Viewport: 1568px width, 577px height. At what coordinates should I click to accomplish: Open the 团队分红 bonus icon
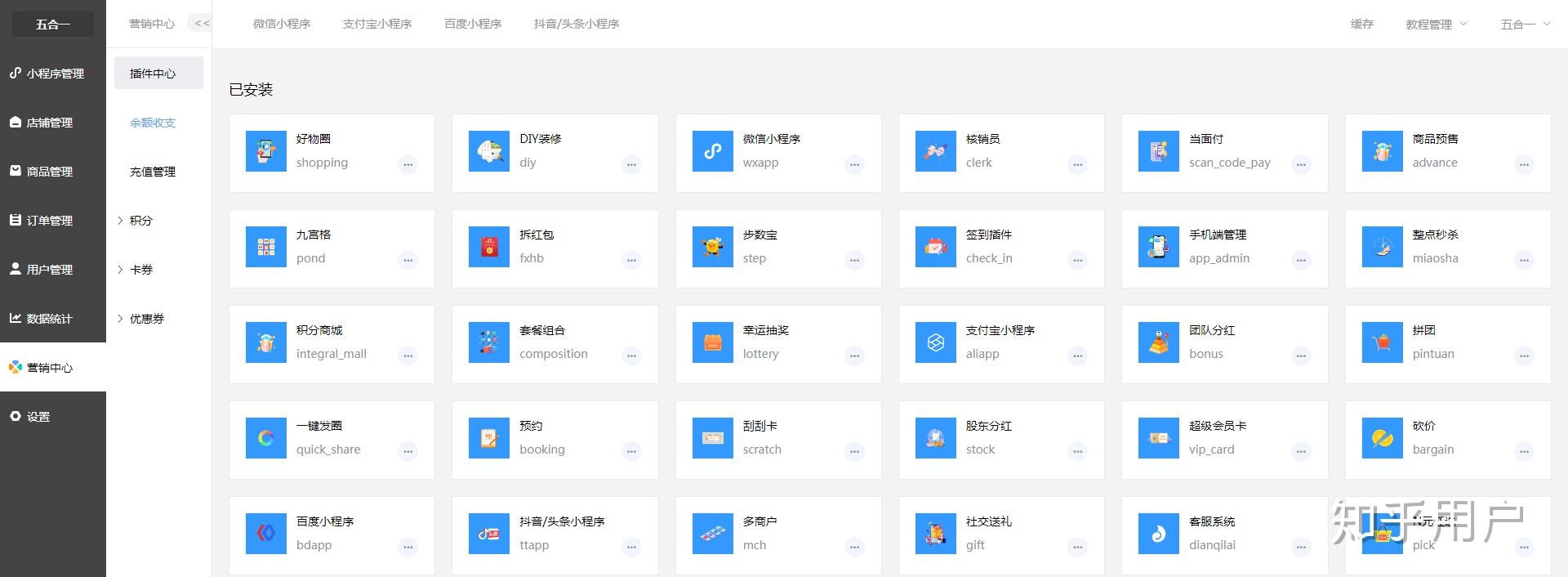pyautogui.click(x=1159, y=342)
